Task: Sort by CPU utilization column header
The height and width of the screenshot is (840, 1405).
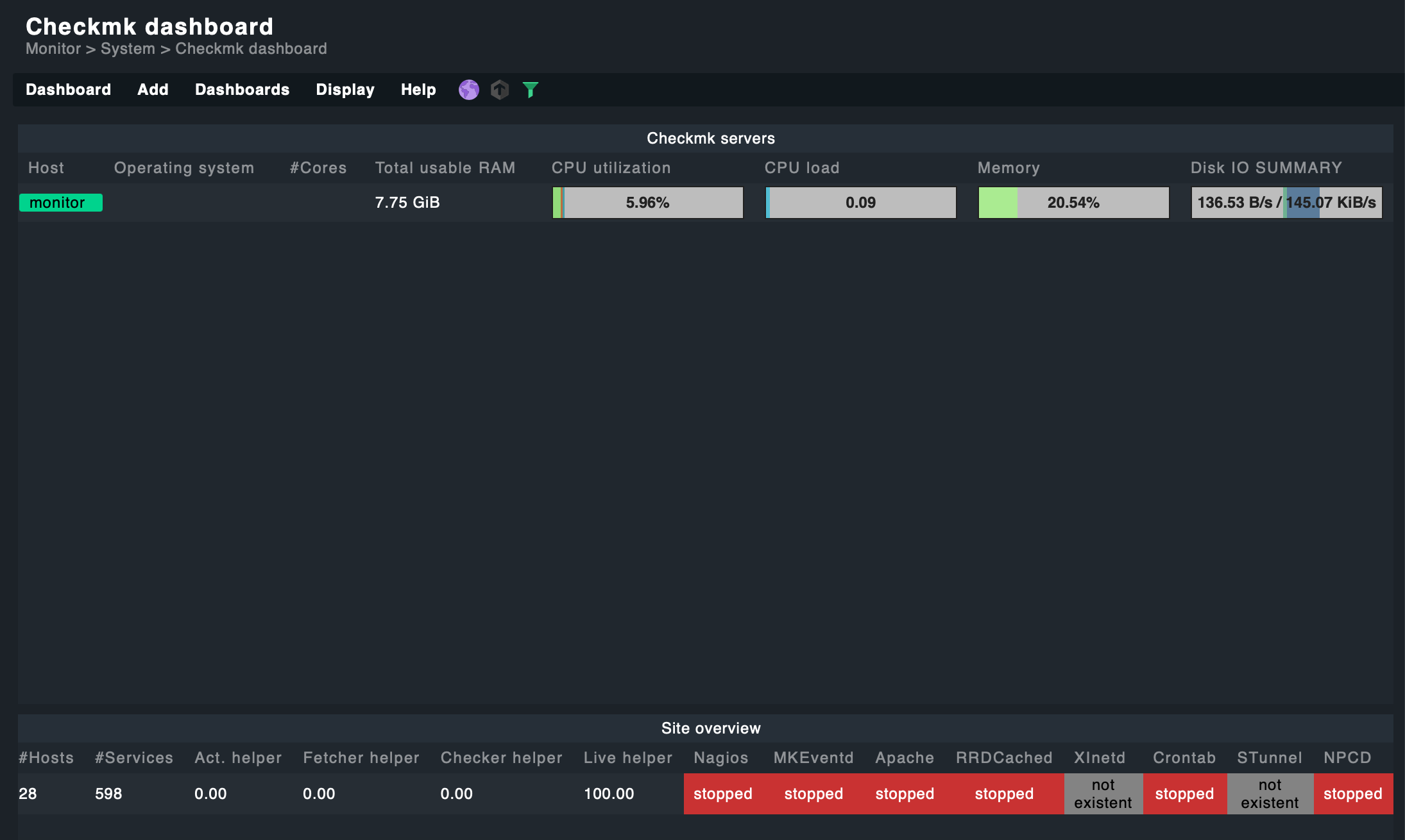Action: [611, 168]
